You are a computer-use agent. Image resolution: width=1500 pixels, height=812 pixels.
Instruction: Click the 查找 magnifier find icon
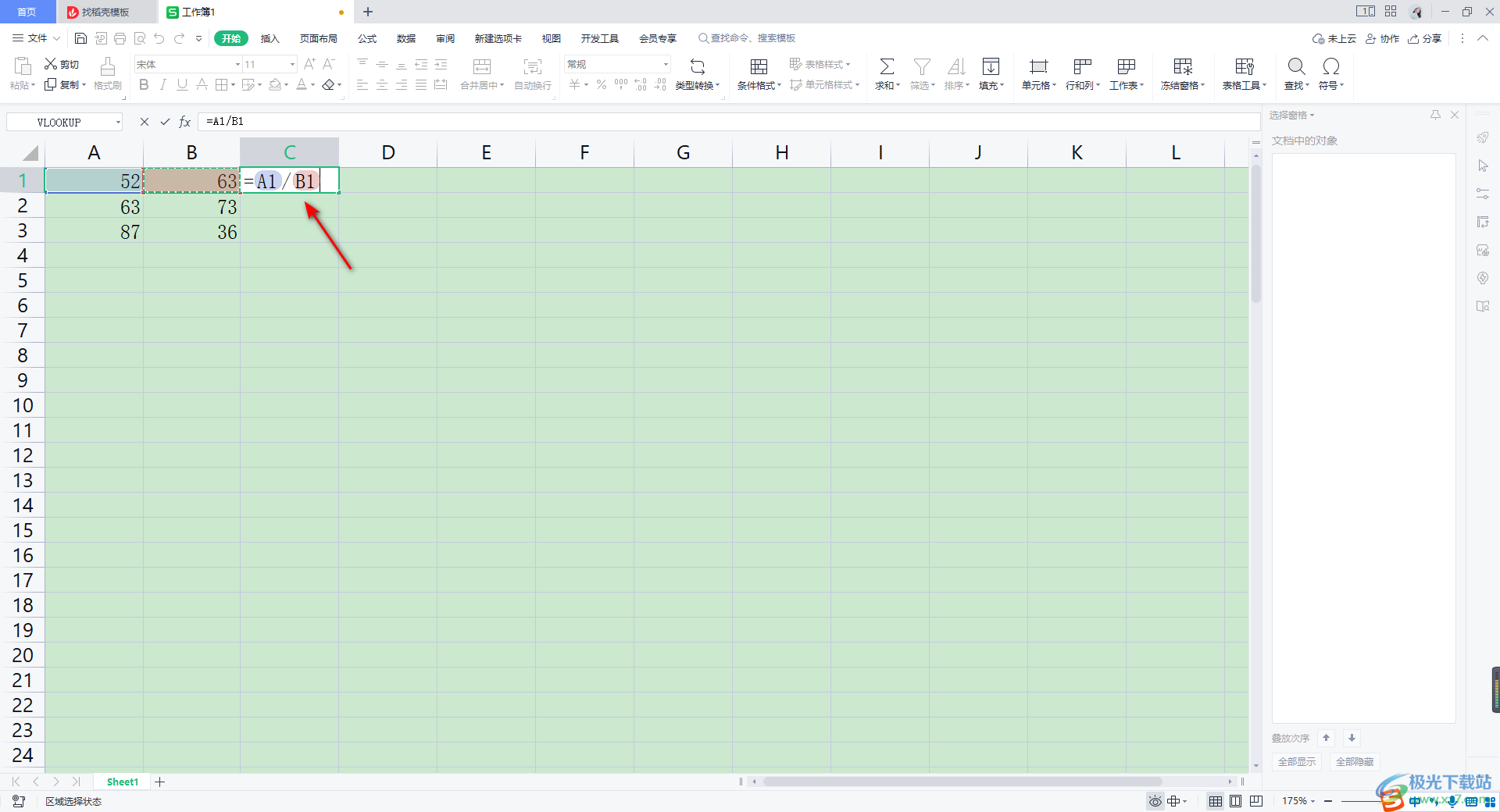[1296, 67]
